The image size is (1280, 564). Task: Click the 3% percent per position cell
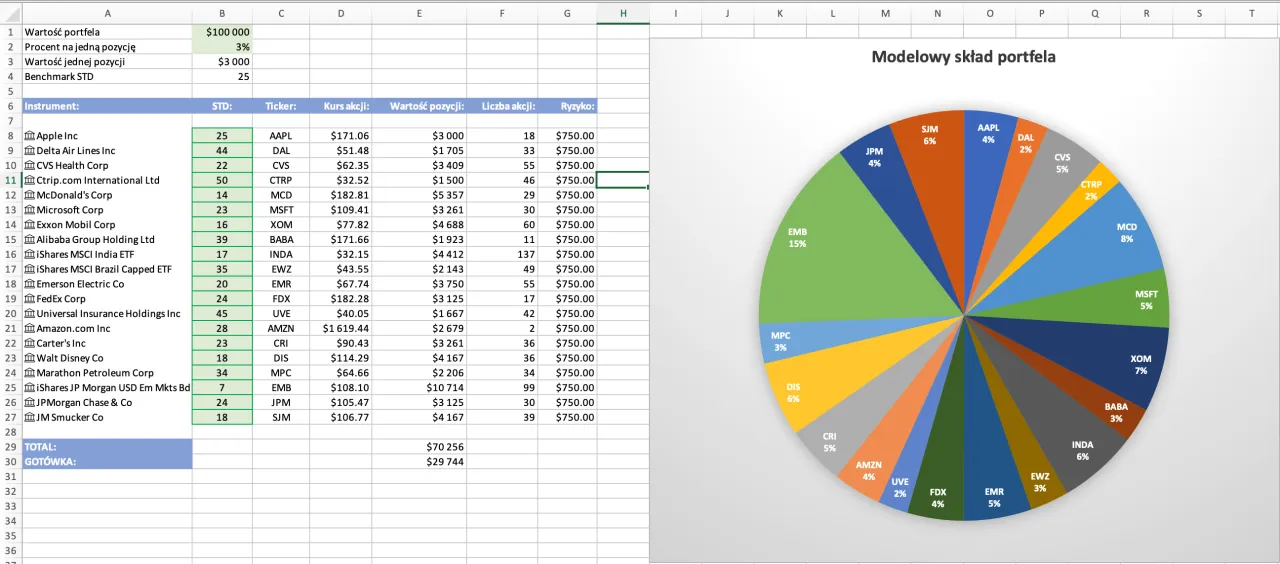222,47
